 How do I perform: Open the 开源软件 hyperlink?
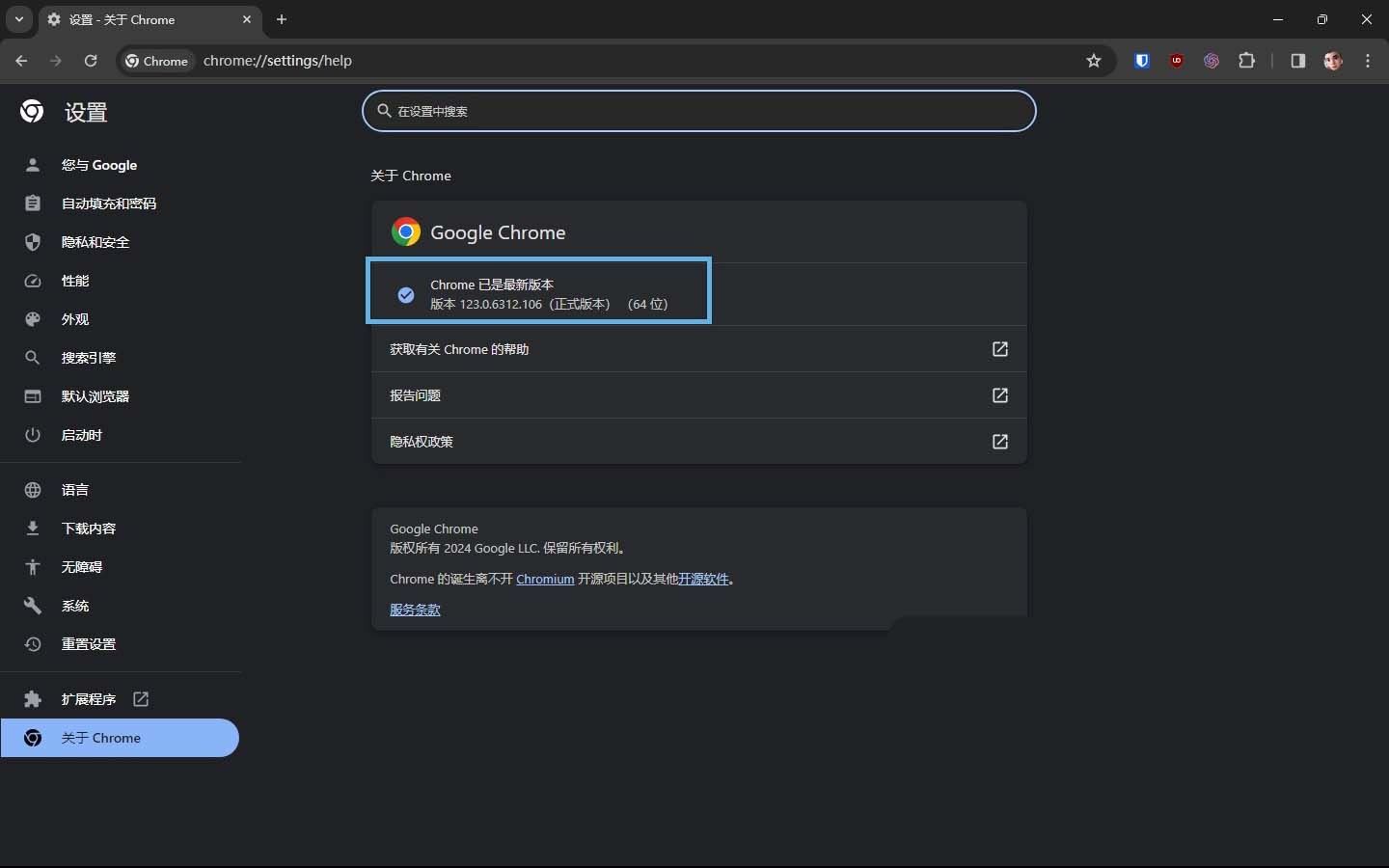[703, 579]
